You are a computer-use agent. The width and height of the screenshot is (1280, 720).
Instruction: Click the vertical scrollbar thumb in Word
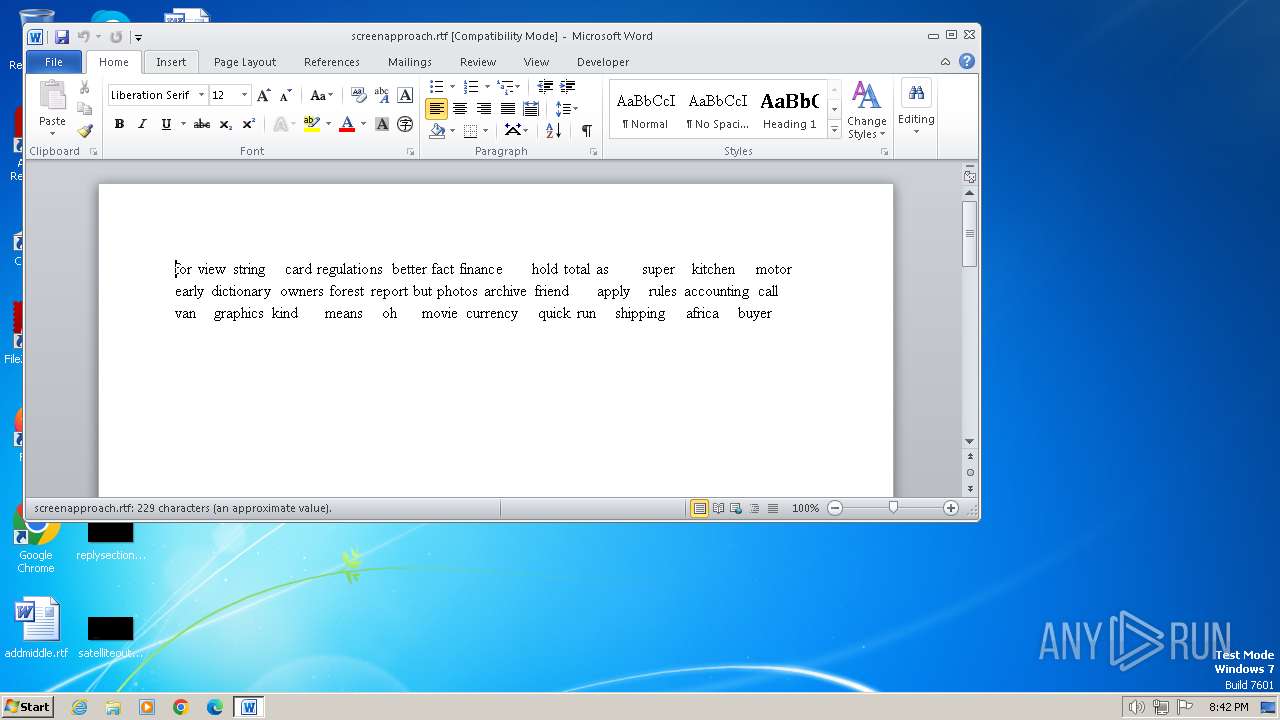(969, 233)
